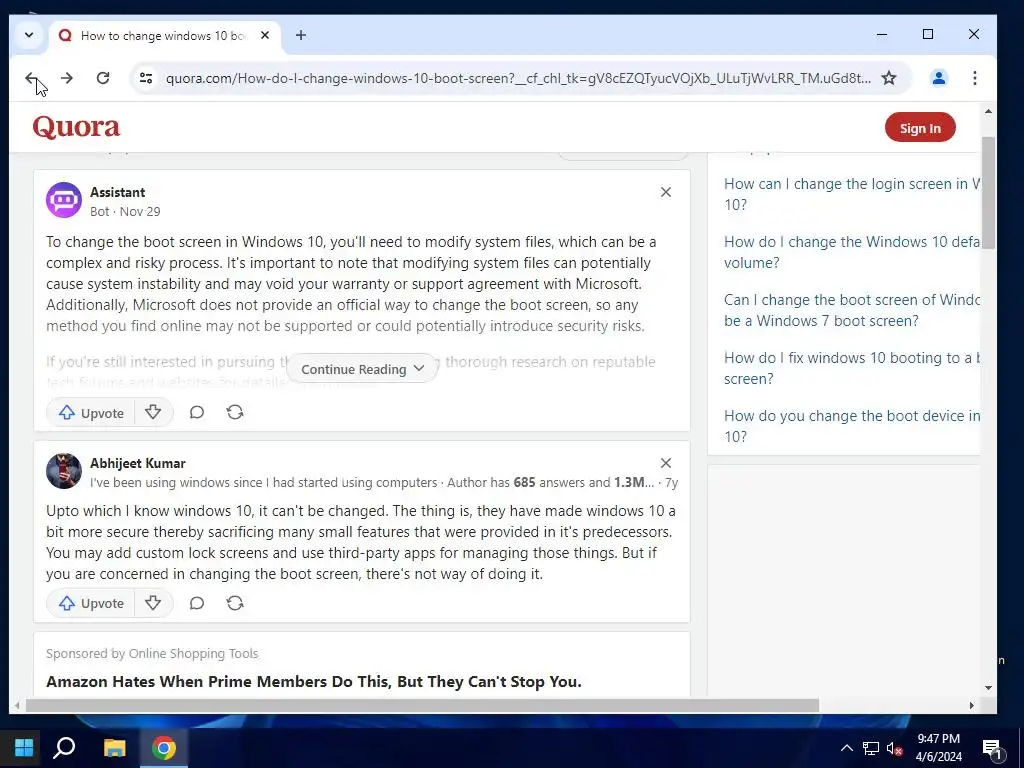The image size is (1024, 768).
Task: Click the scroll right arrow
Action: (x=972, y=705)
